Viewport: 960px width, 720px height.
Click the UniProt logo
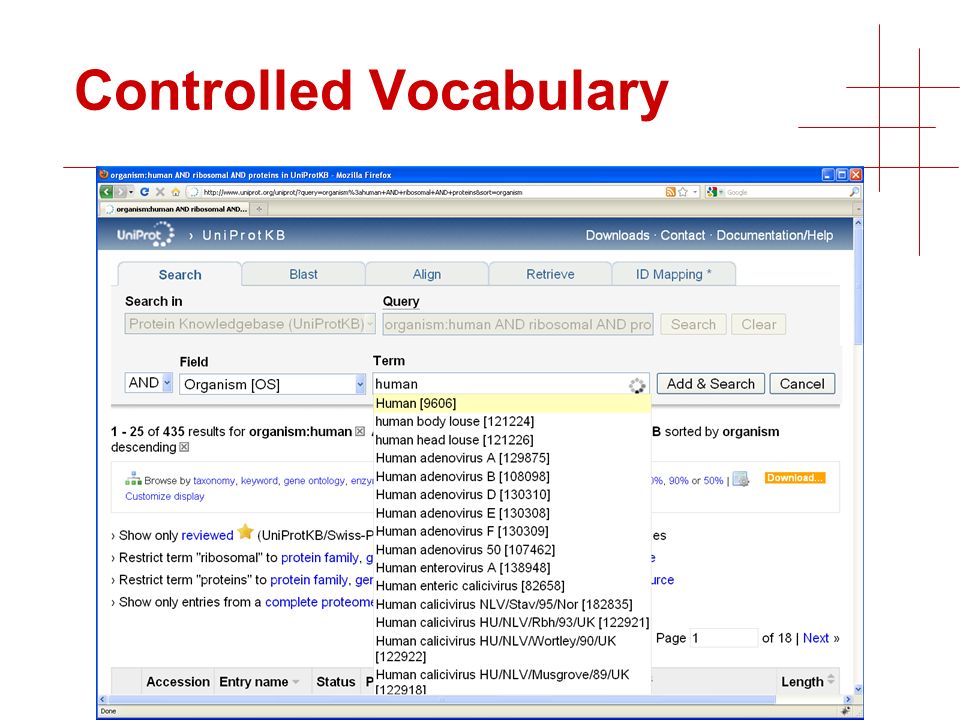tap(146, 234)
